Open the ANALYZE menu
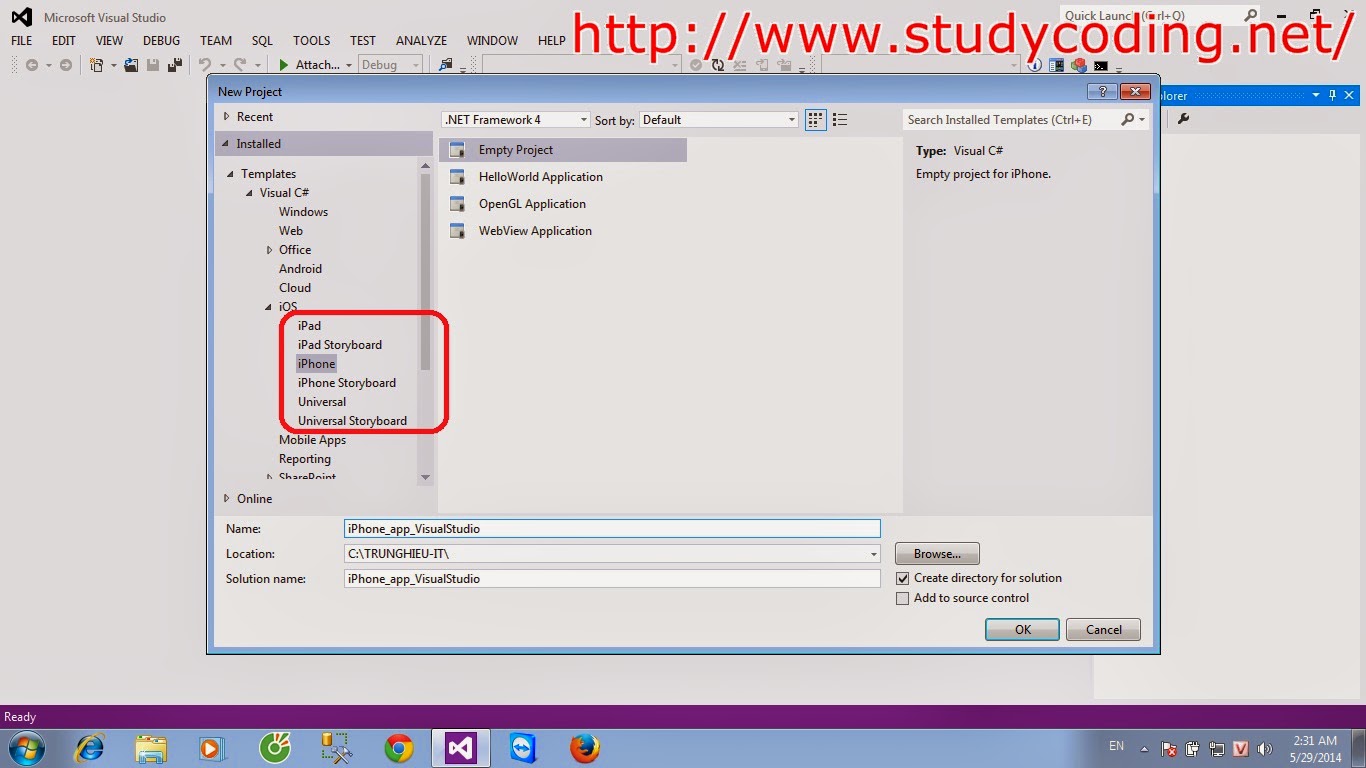Screen dimensions: 1366x768 (421, 41)
